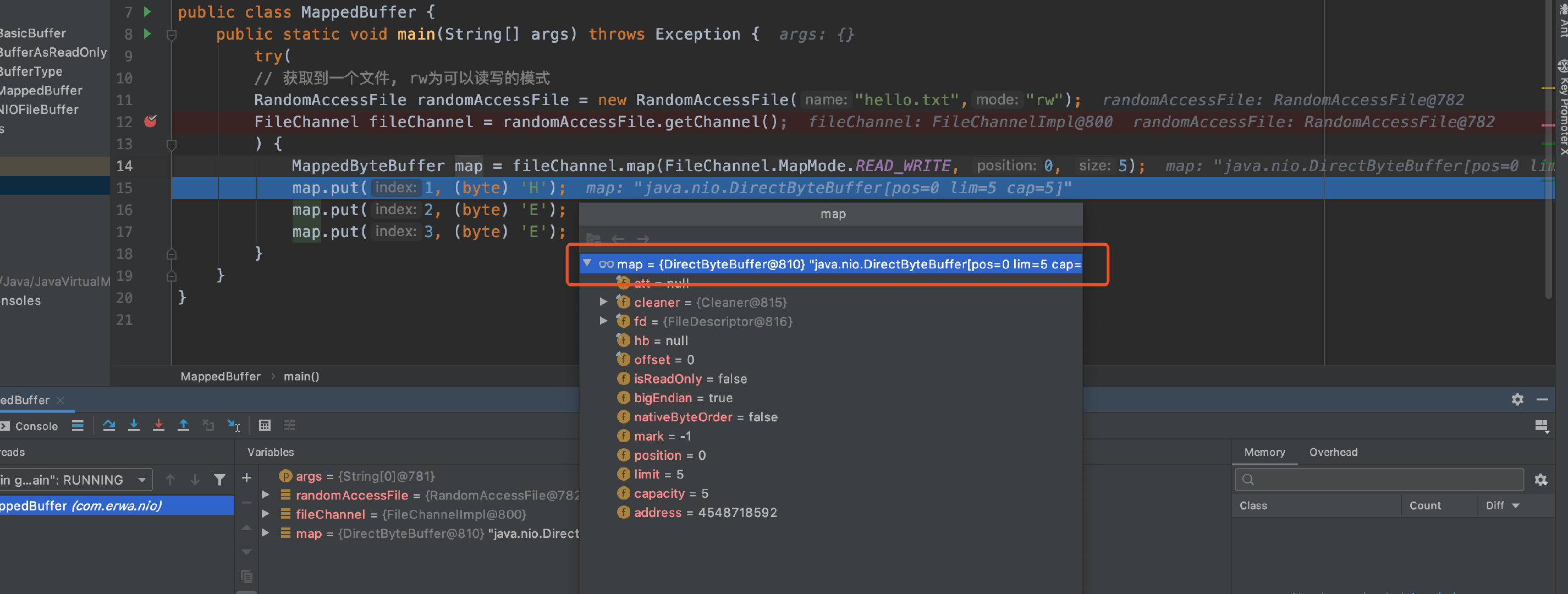The height and width of the screenshot is (594, 1568).
Task: Click the Restore Layout icon in the debug panel
Action: (x=1542, y=426)
